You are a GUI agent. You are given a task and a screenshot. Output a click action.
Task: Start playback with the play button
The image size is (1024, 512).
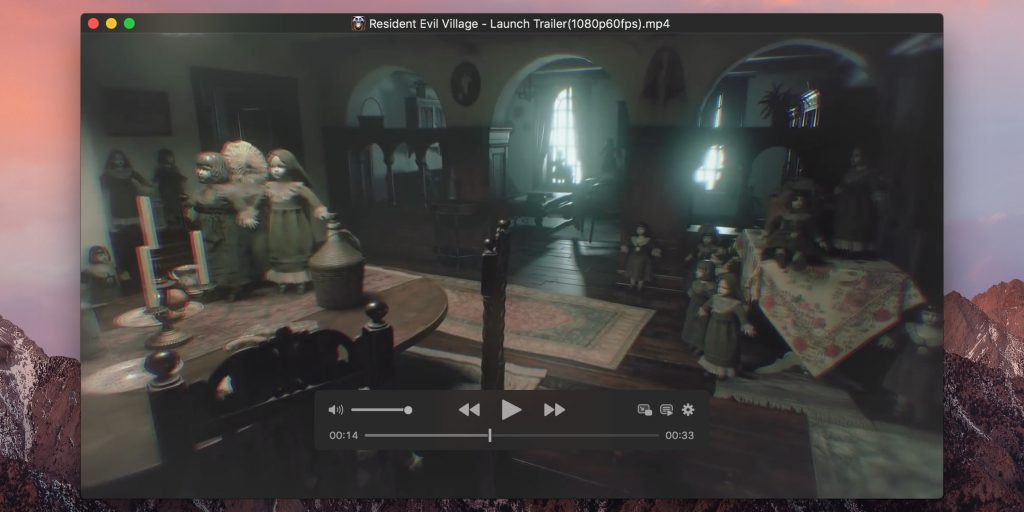pyautogui.click(x=511, y=410)
